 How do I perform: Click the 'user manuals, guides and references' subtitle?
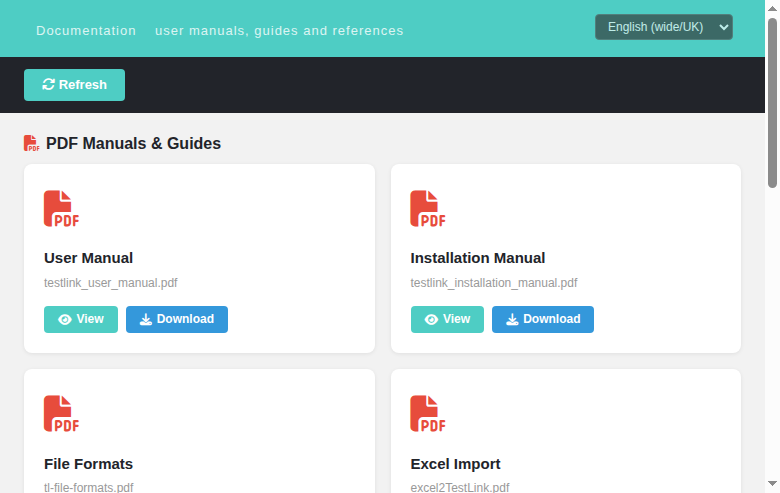click(279, 31)
